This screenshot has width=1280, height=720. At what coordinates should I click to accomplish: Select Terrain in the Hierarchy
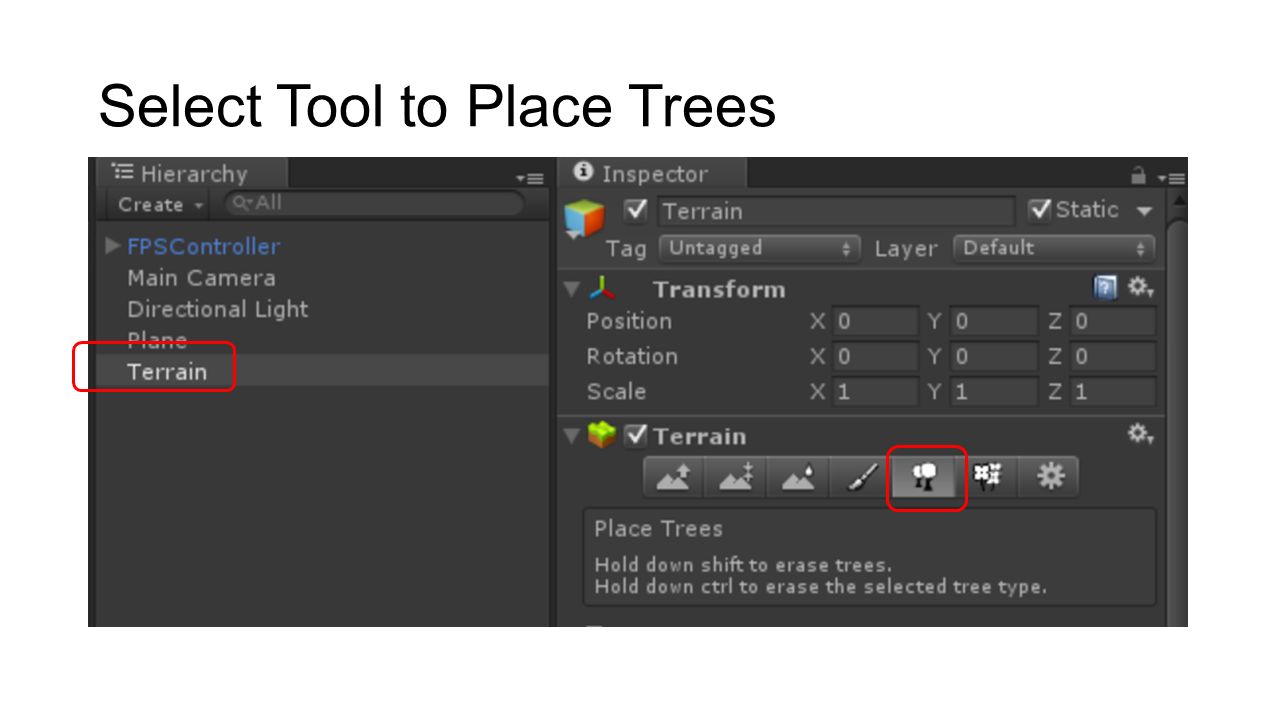[x=167, y=371]
